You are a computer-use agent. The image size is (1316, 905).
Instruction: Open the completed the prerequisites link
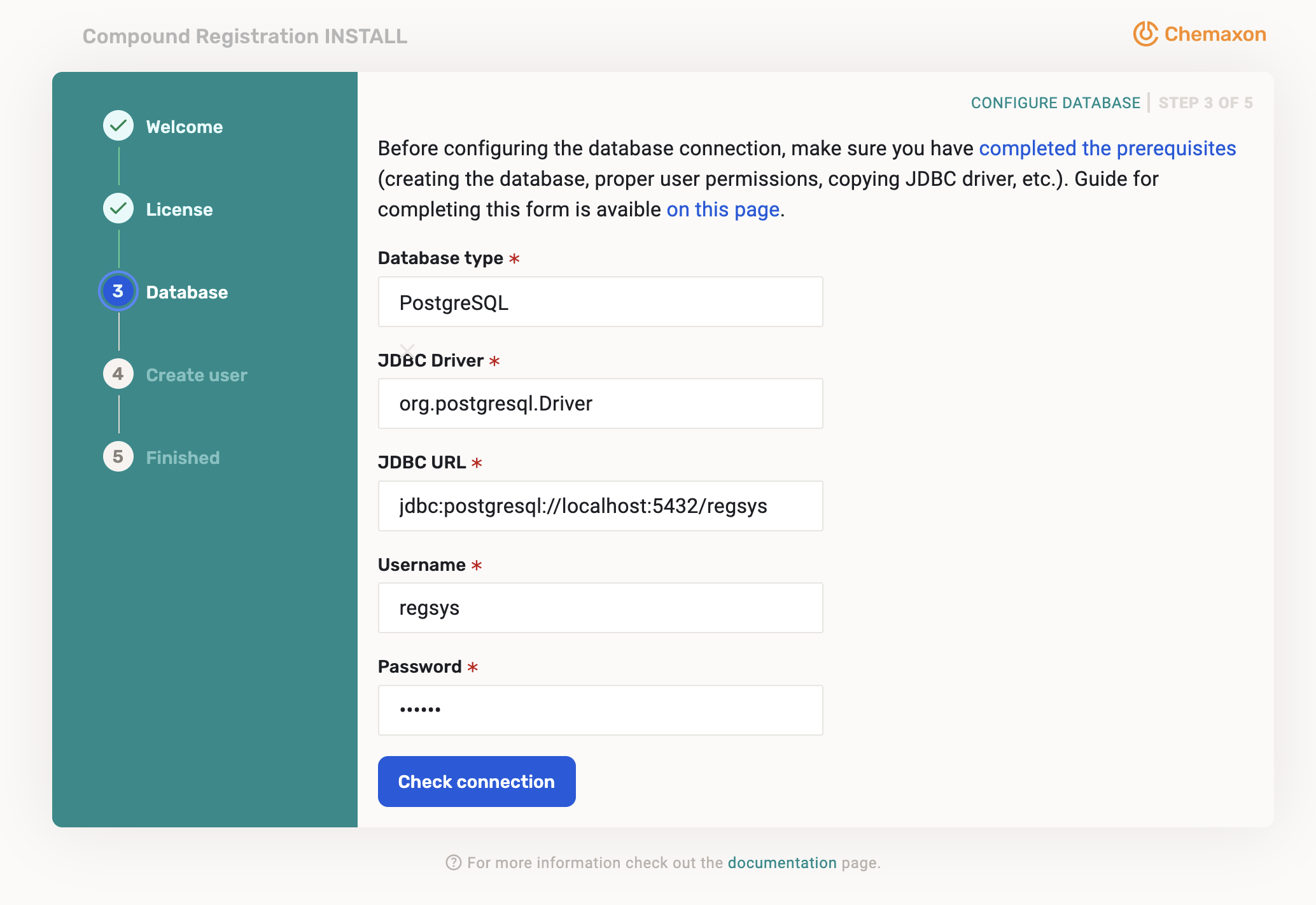click(x=1107, y=148)
